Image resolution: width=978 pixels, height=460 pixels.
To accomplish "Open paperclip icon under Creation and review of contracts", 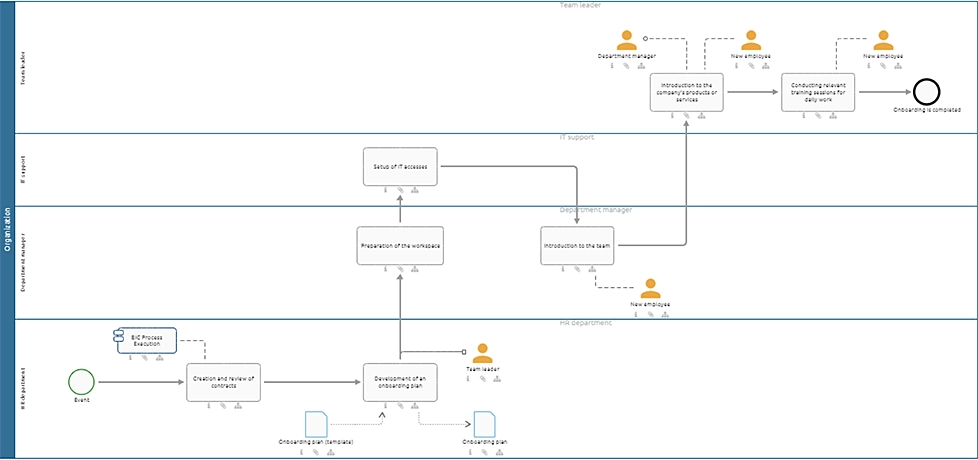I will (x=223, y=406).
